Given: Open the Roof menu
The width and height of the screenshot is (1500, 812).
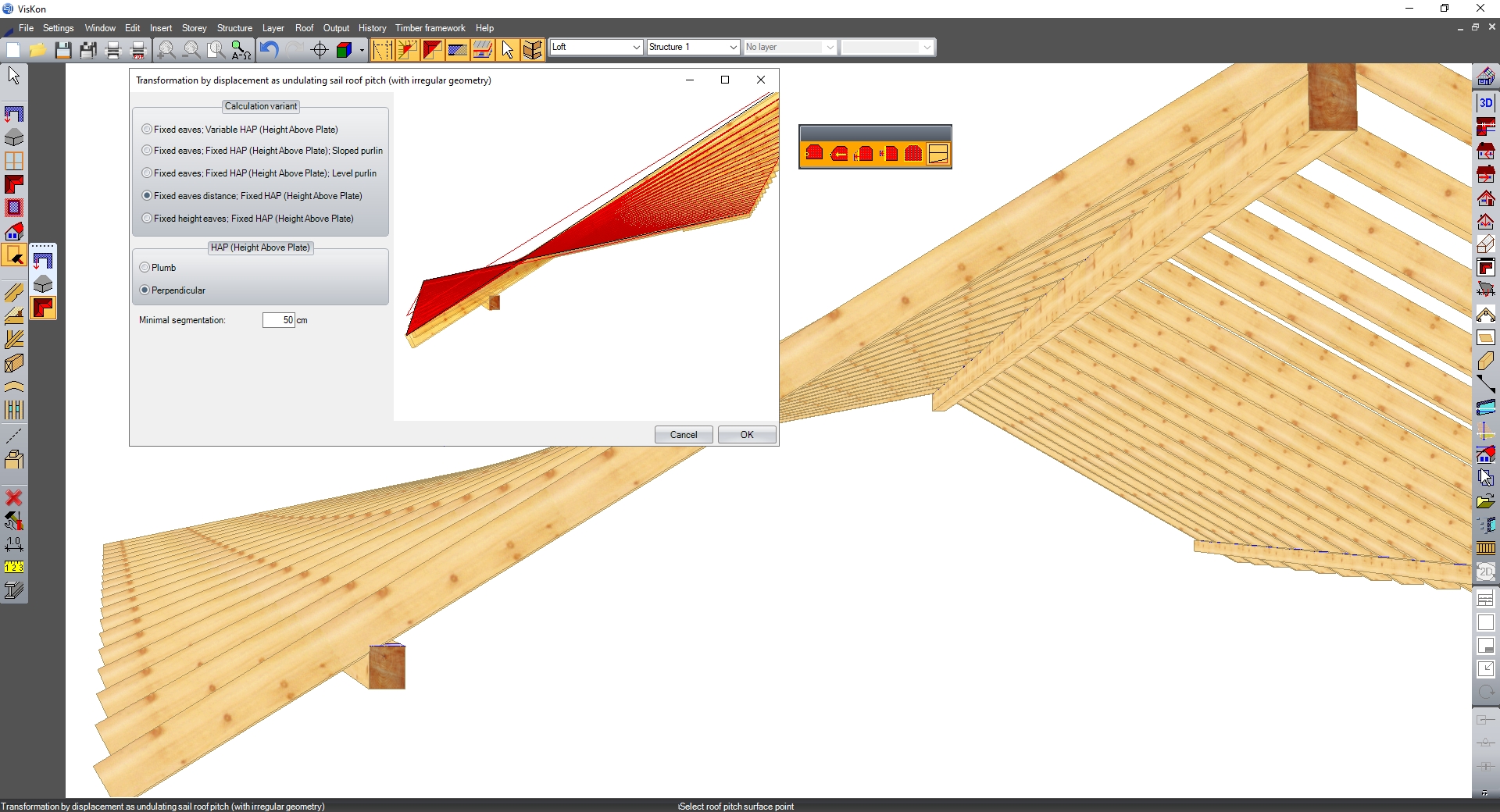Looking at the screenshot, I should pyautogui.click(x=304, y=28).
